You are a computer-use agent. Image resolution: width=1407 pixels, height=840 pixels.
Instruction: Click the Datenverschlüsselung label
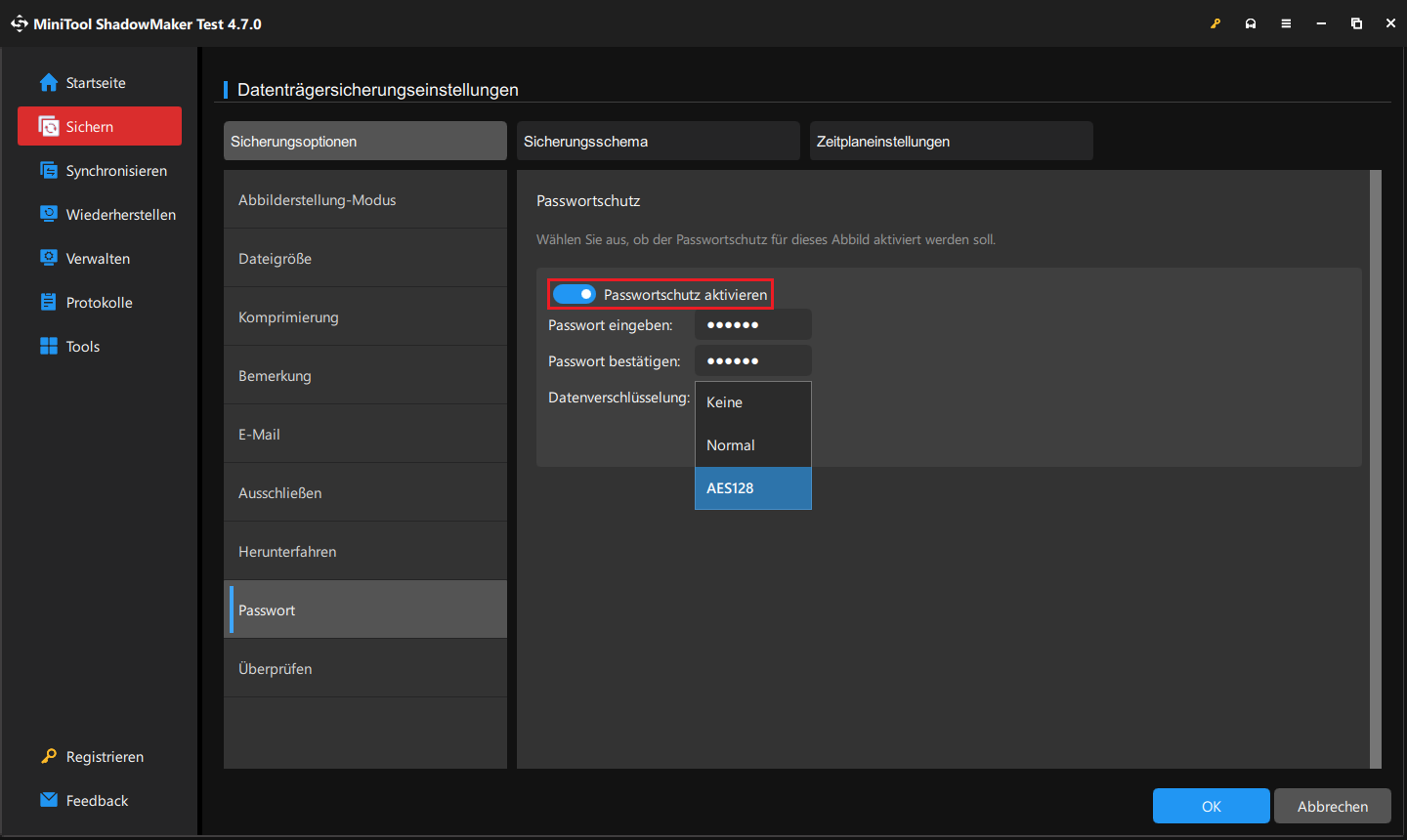[619, 398]
